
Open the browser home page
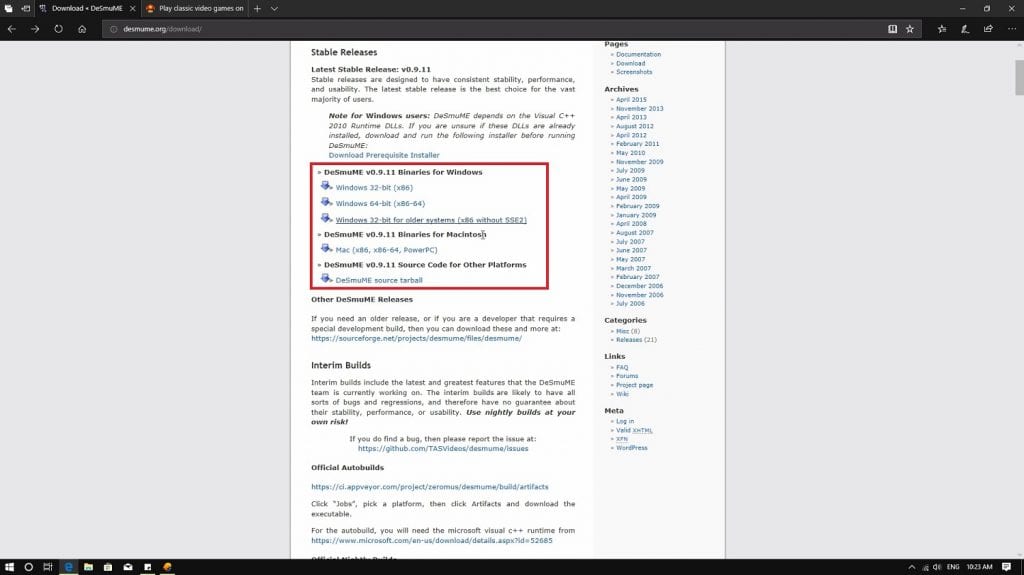click(x=82, y=29)
